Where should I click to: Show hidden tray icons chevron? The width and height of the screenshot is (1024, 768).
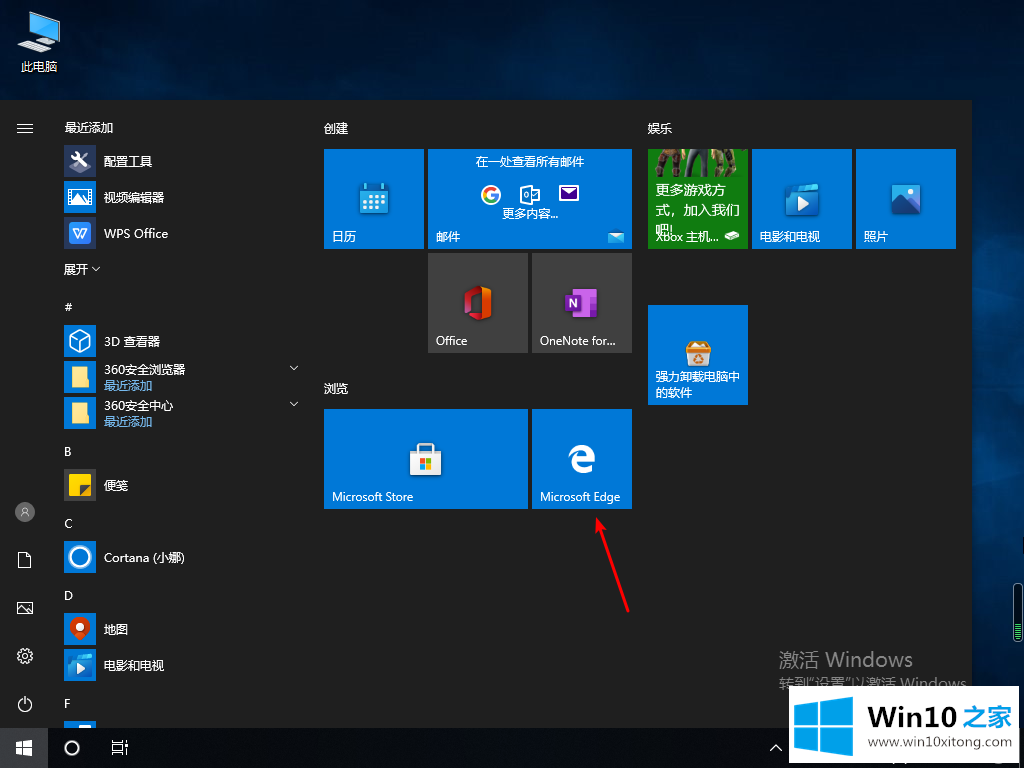coord(775,748)
